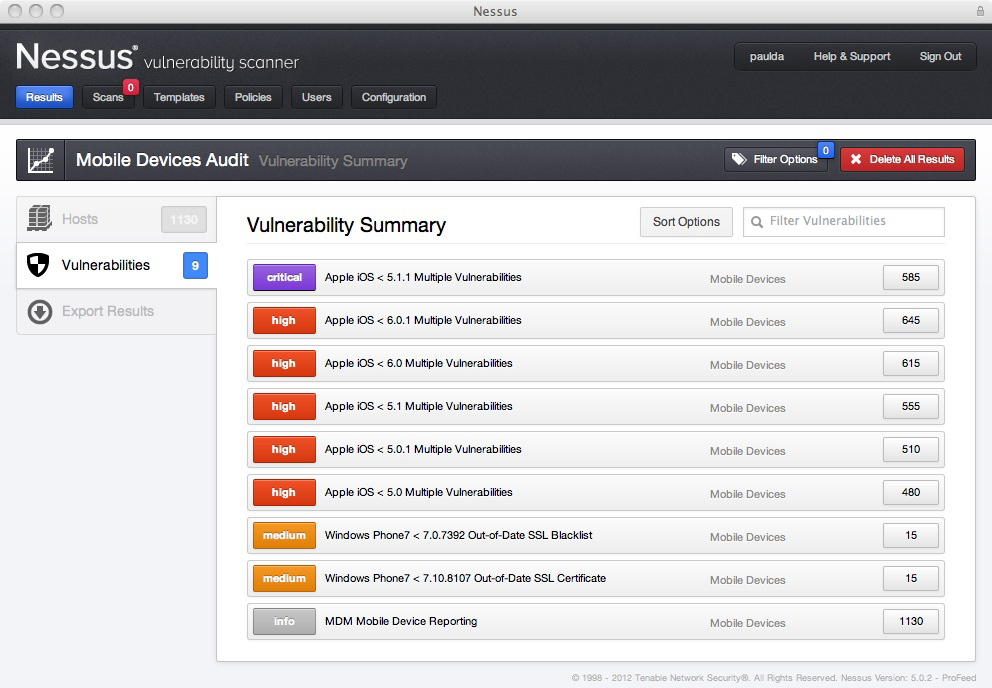992x688 pixels.
Task: Click the critical severity badge
Action: [x=284, y=277]
